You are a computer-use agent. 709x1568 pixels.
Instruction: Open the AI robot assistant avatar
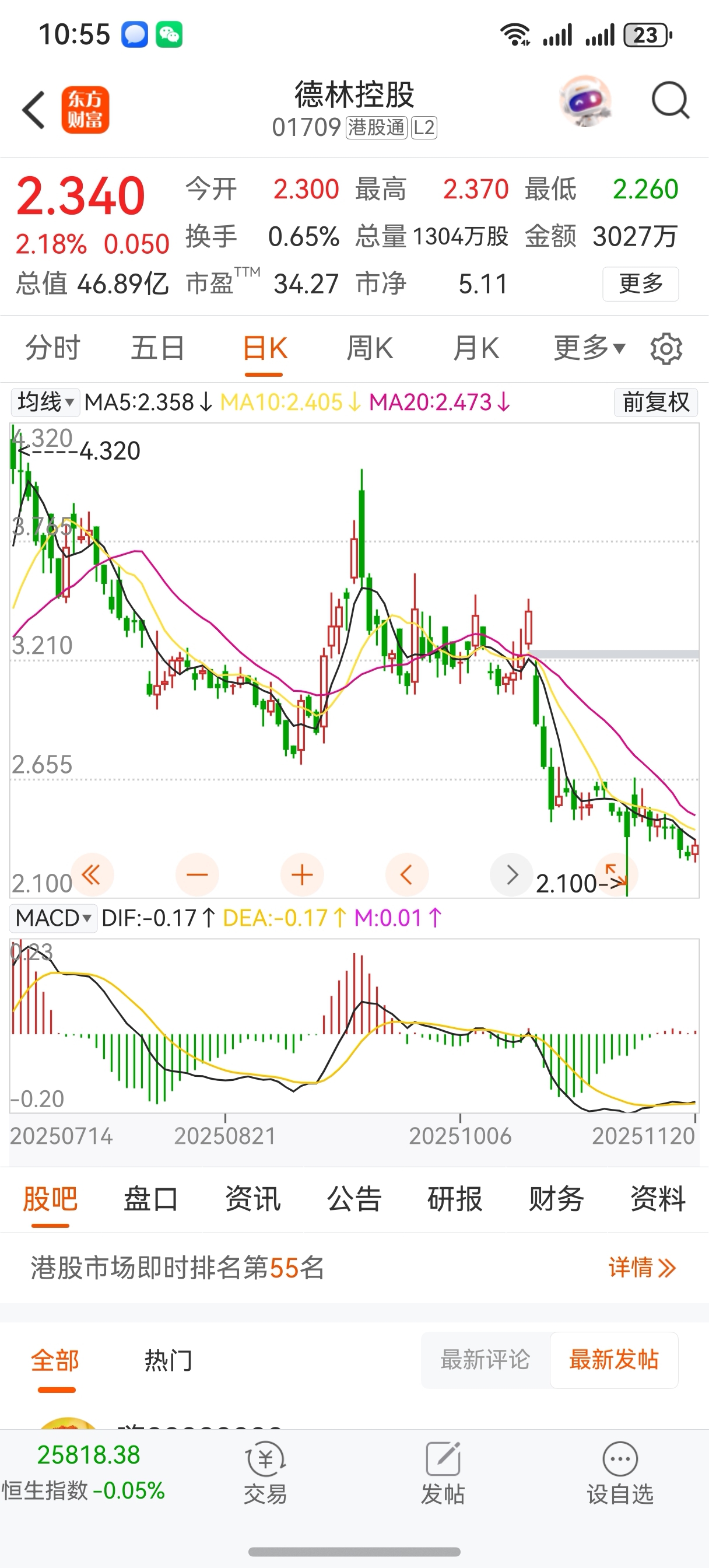585,101
